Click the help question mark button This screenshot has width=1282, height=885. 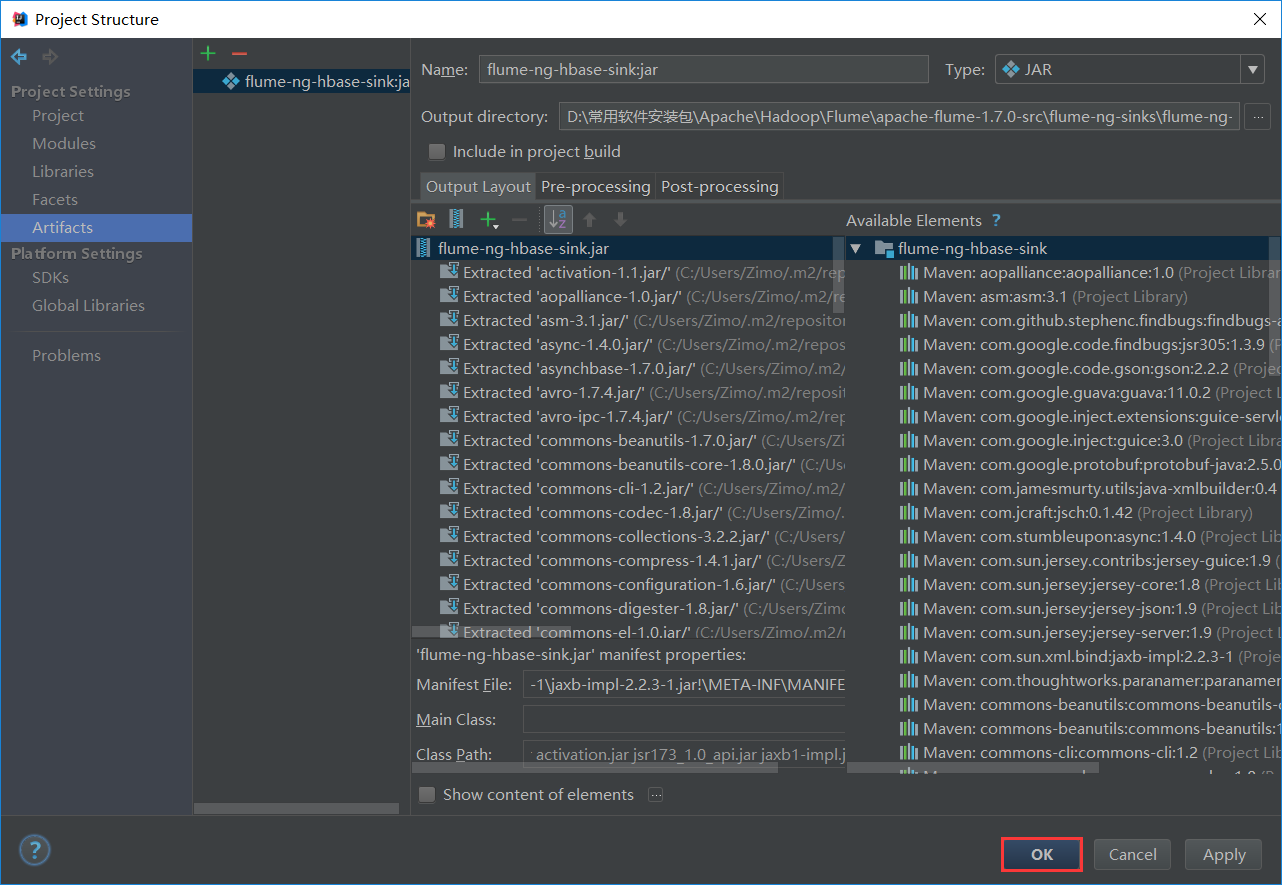[35, 851]
